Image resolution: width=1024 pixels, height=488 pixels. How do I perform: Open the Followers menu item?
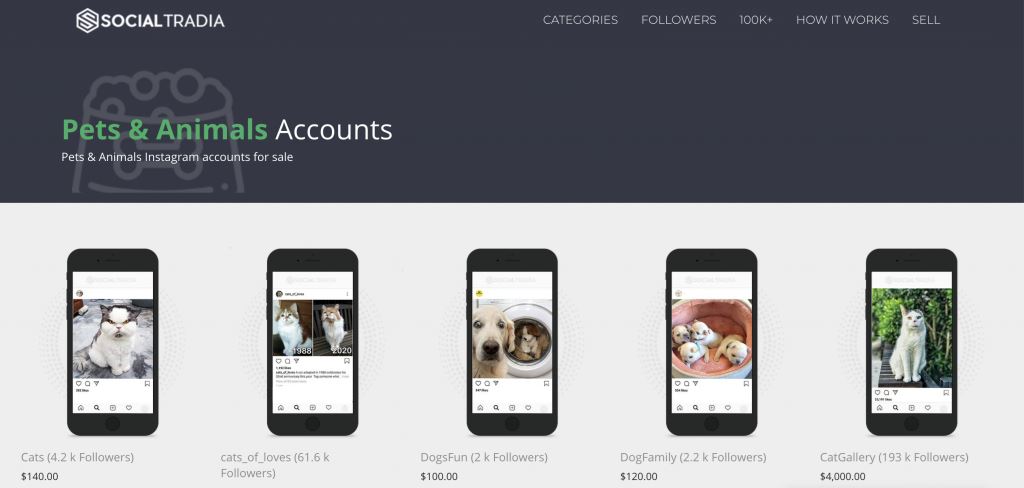point(679,20)
